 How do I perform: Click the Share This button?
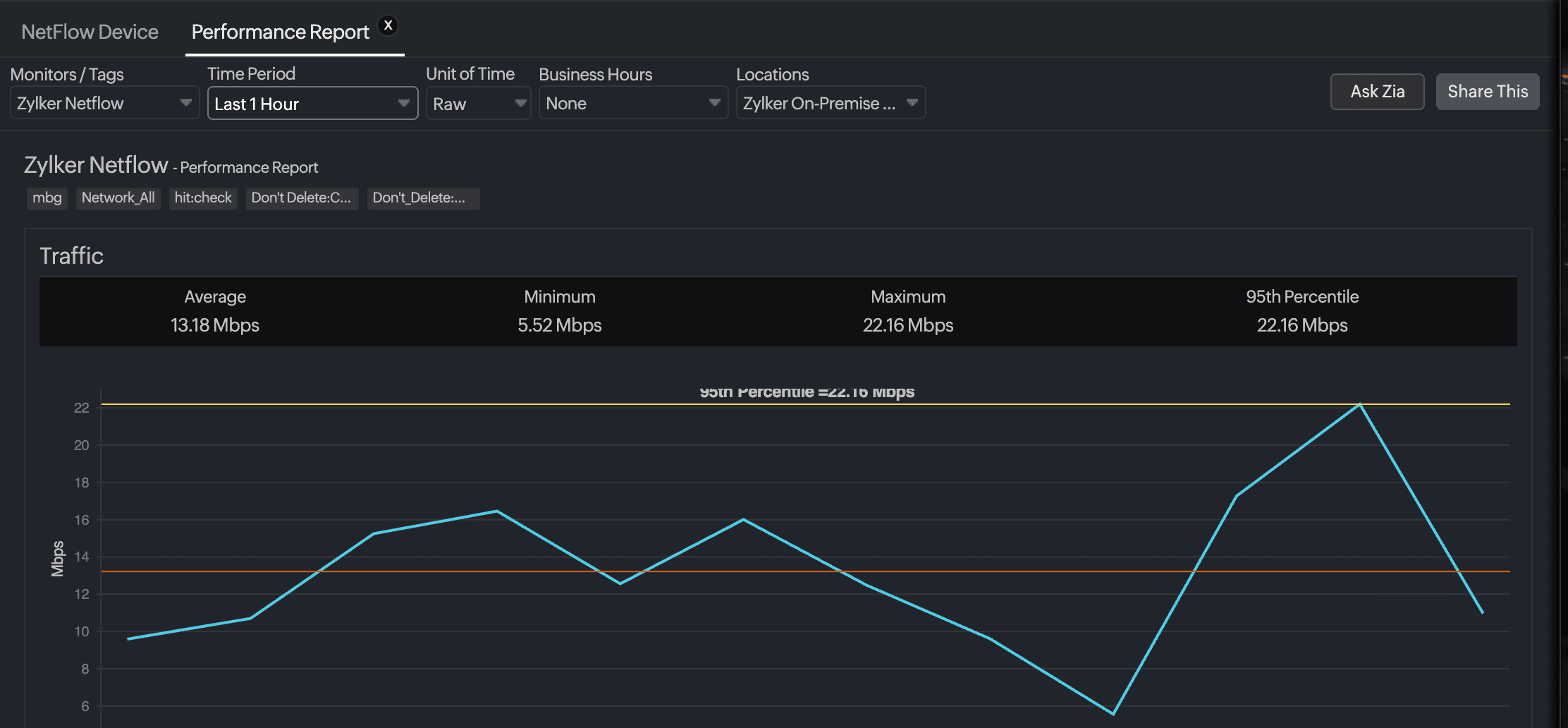click(x=1487, y=92)
